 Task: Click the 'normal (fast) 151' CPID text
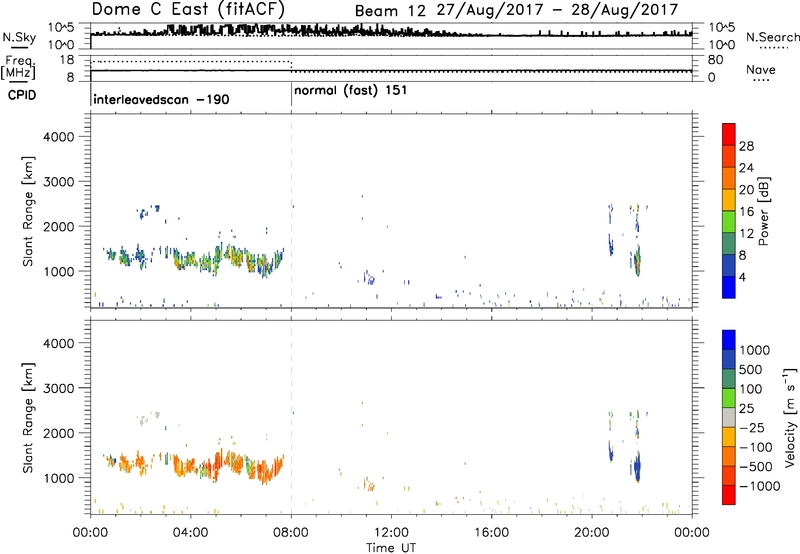[x=351, y=91]
